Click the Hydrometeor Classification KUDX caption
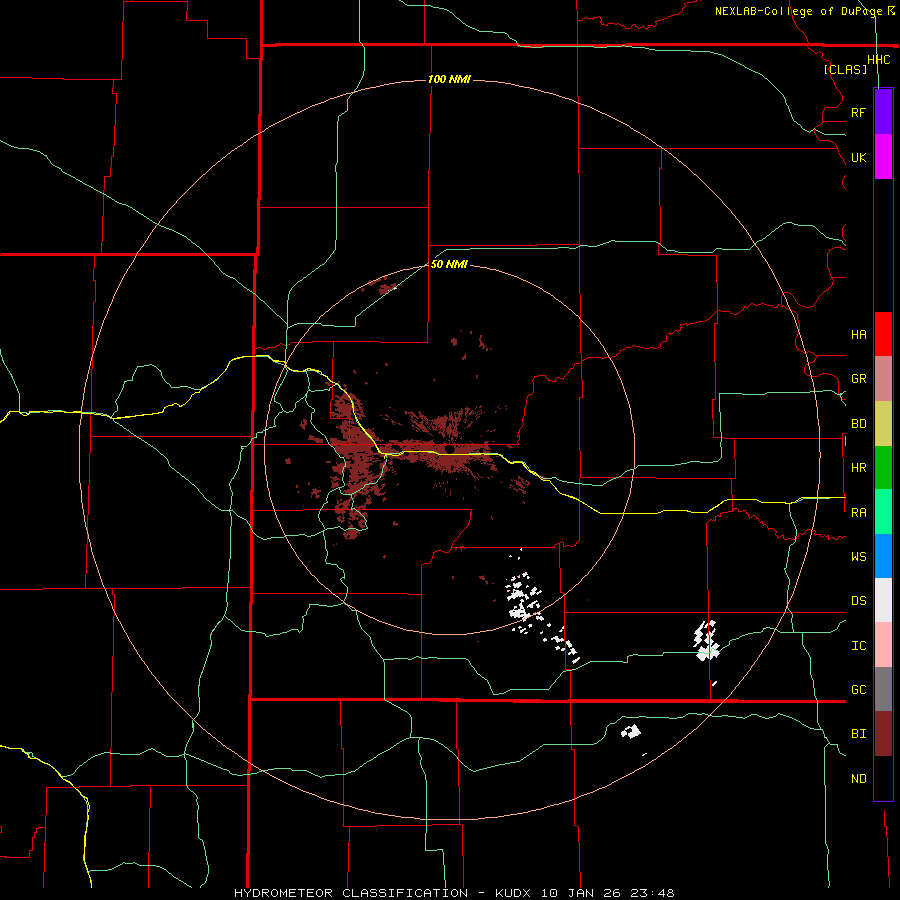900x900 pixels. click(x=454, y=893)
